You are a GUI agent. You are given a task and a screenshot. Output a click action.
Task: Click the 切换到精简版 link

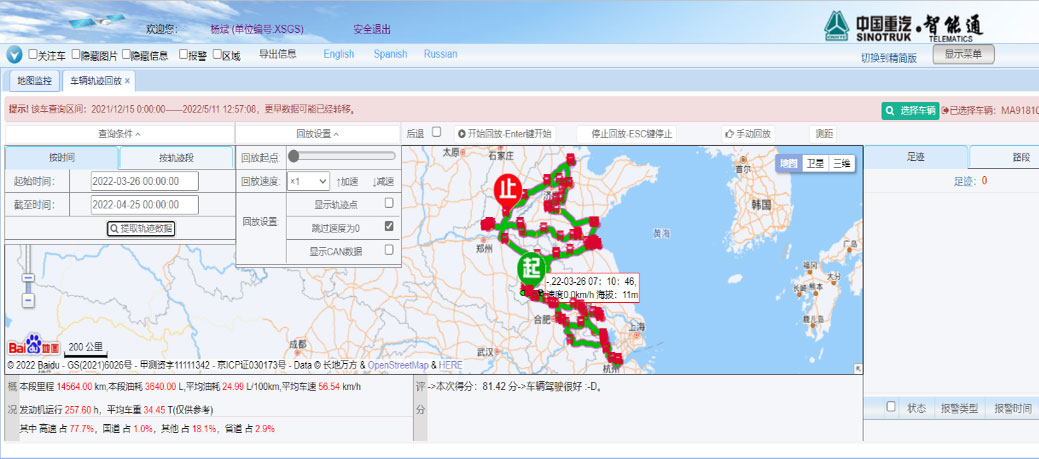[x=889, y=58]
